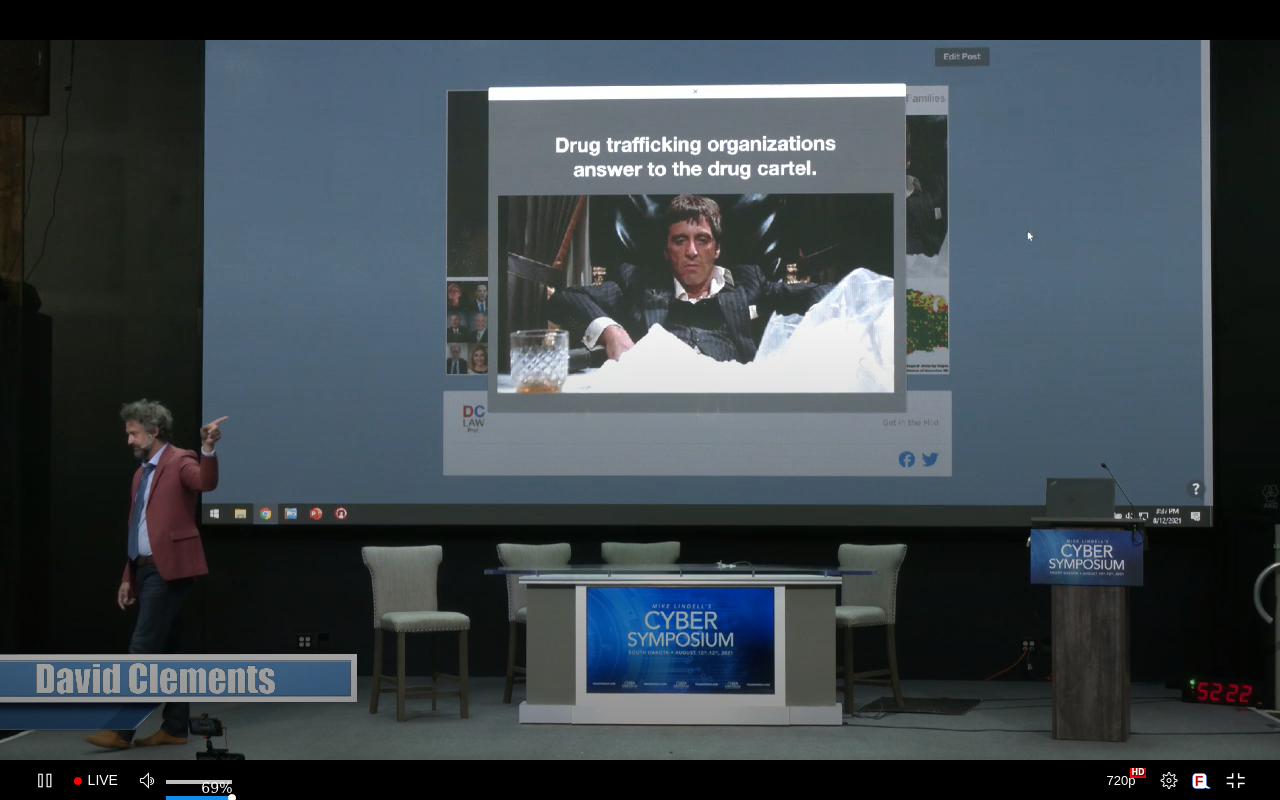The height and width of the screenshot is (800, 1280).
Task: Close the slide popup with the X
Action: pos(696,91)
